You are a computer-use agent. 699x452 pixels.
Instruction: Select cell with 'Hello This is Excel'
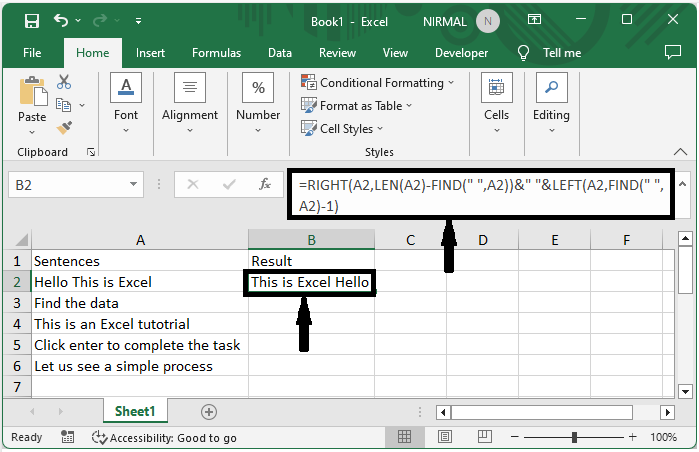pos(140,282)
